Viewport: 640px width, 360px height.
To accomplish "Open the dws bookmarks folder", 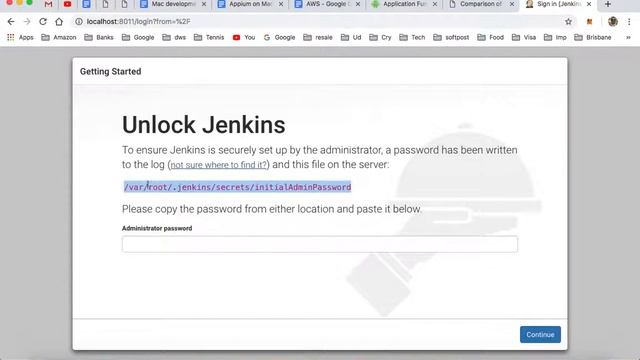I will [x=174, y=37].
